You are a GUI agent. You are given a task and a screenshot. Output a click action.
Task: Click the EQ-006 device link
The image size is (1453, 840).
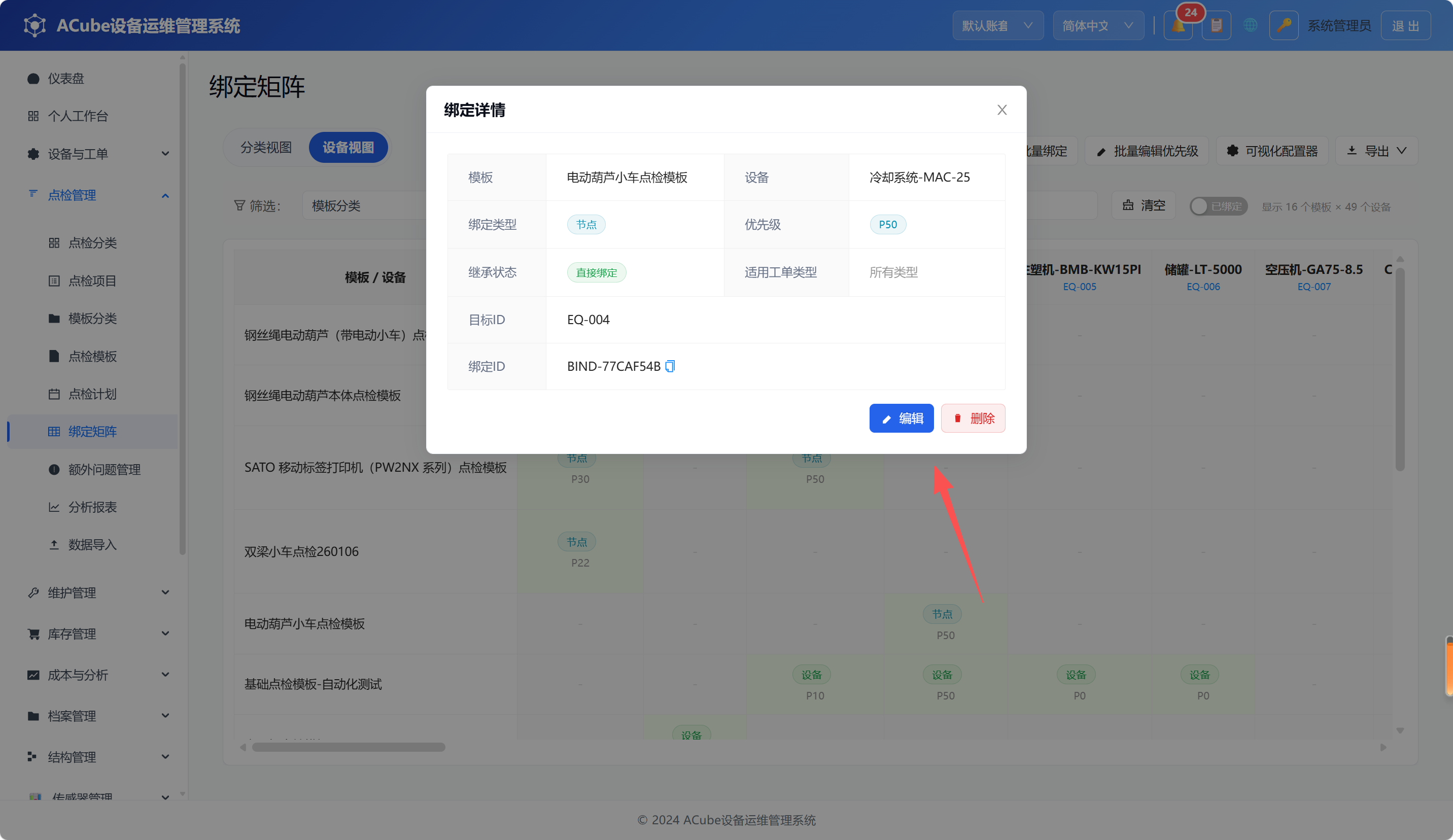pyautogui.click(x=1203, y=287)
